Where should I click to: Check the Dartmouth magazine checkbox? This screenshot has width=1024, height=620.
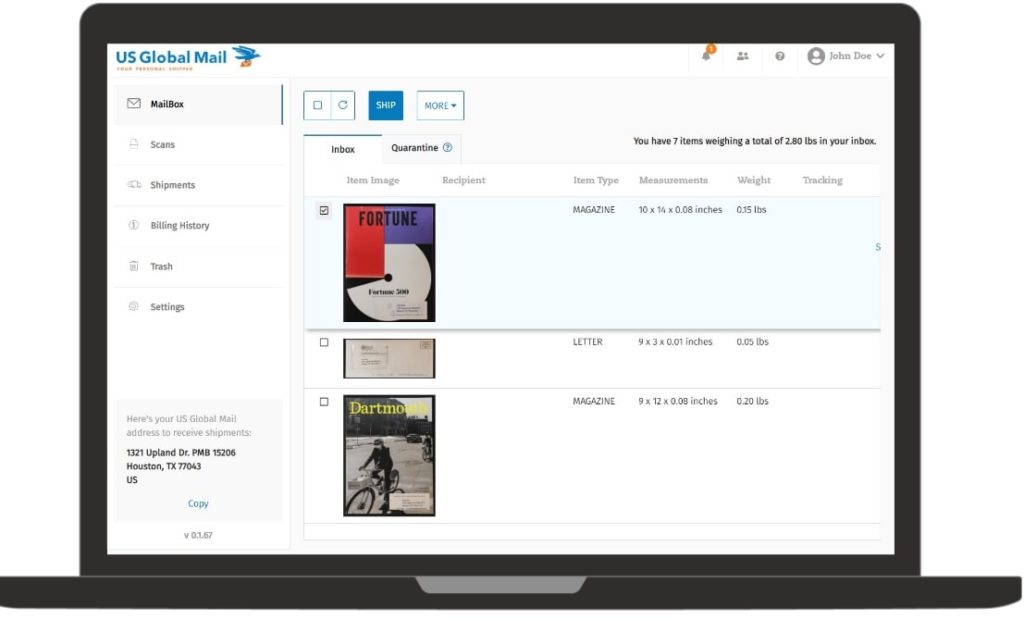coord(323,402)
